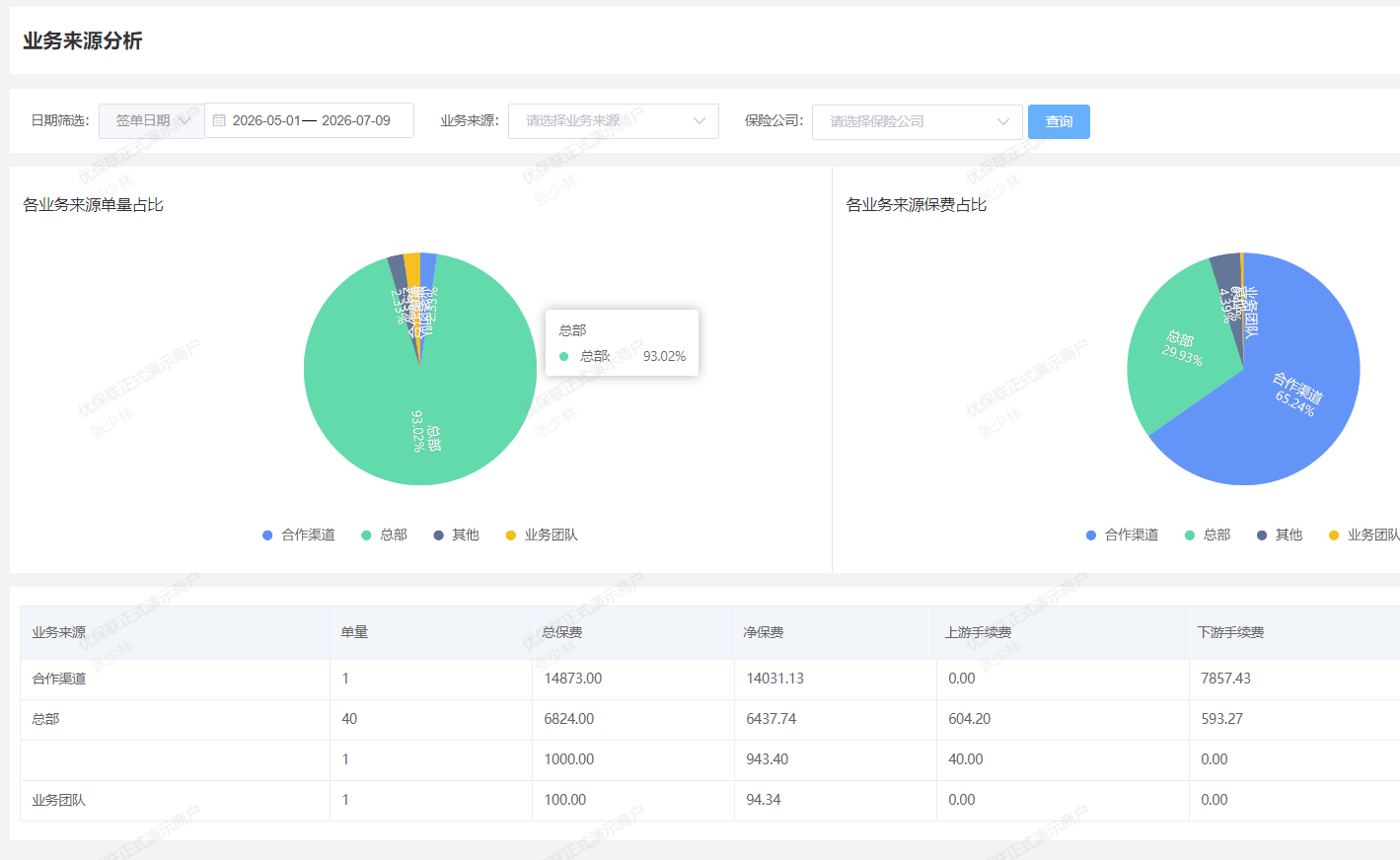Toggle 合作渠道 legend in 保费占比 chart
The height and width of the screenshot is (860, 1400).
click(1122, 535)
